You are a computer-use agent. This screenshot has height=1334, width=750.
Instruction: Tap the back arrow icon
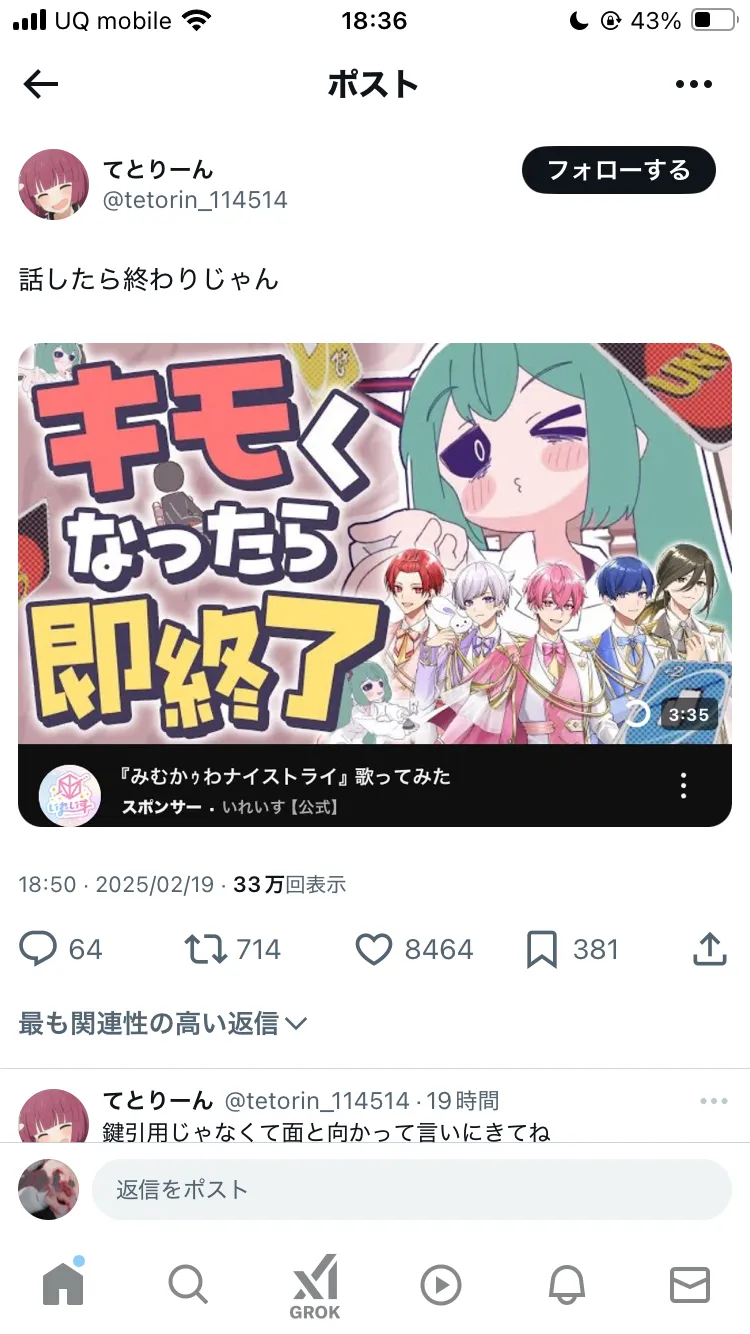41,85
